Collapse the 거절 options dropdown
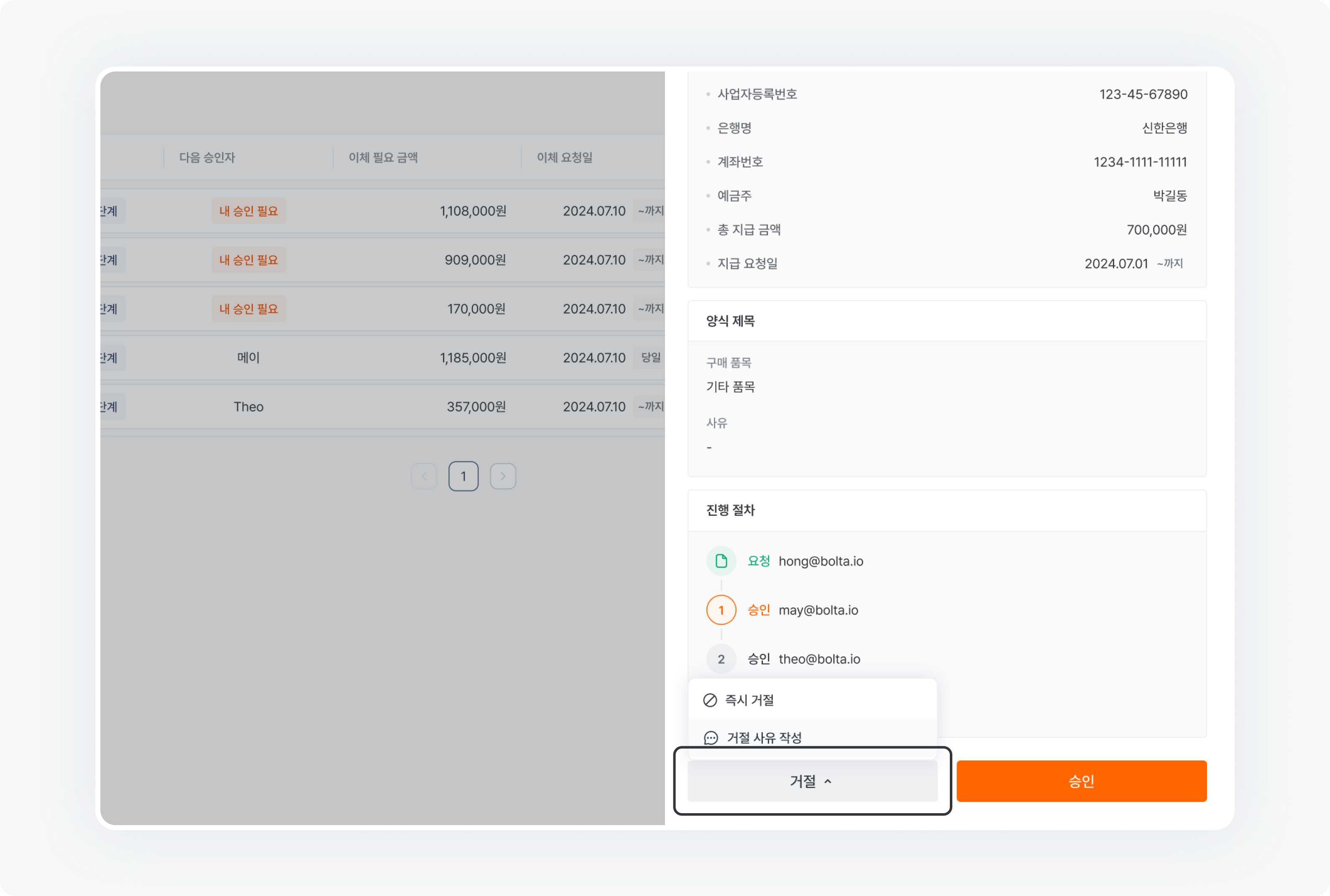This screenshot has height=896, width=1330. (811, 781)
